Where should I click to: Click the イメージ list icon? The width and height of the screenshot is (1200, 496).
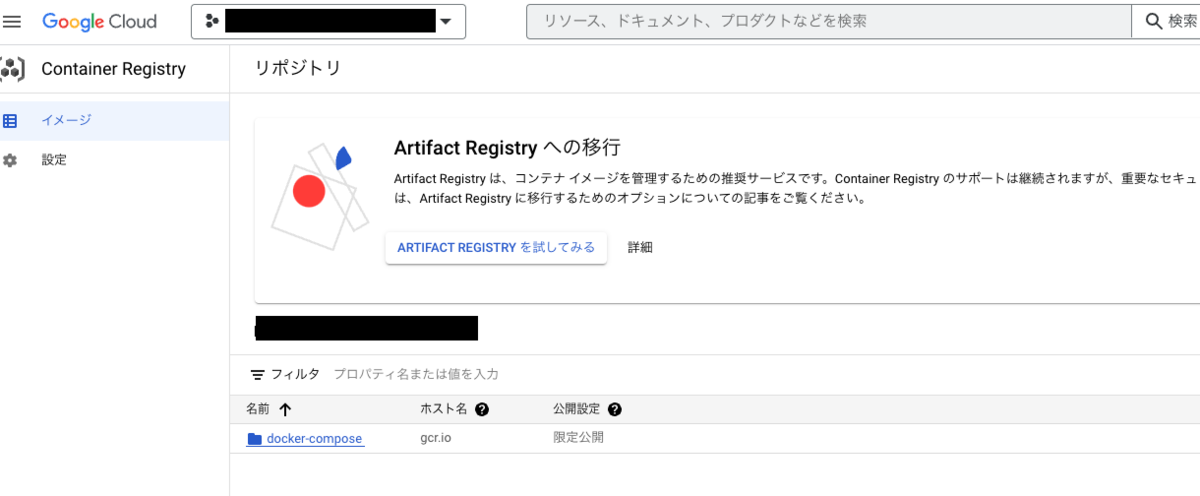pos(10,121)
